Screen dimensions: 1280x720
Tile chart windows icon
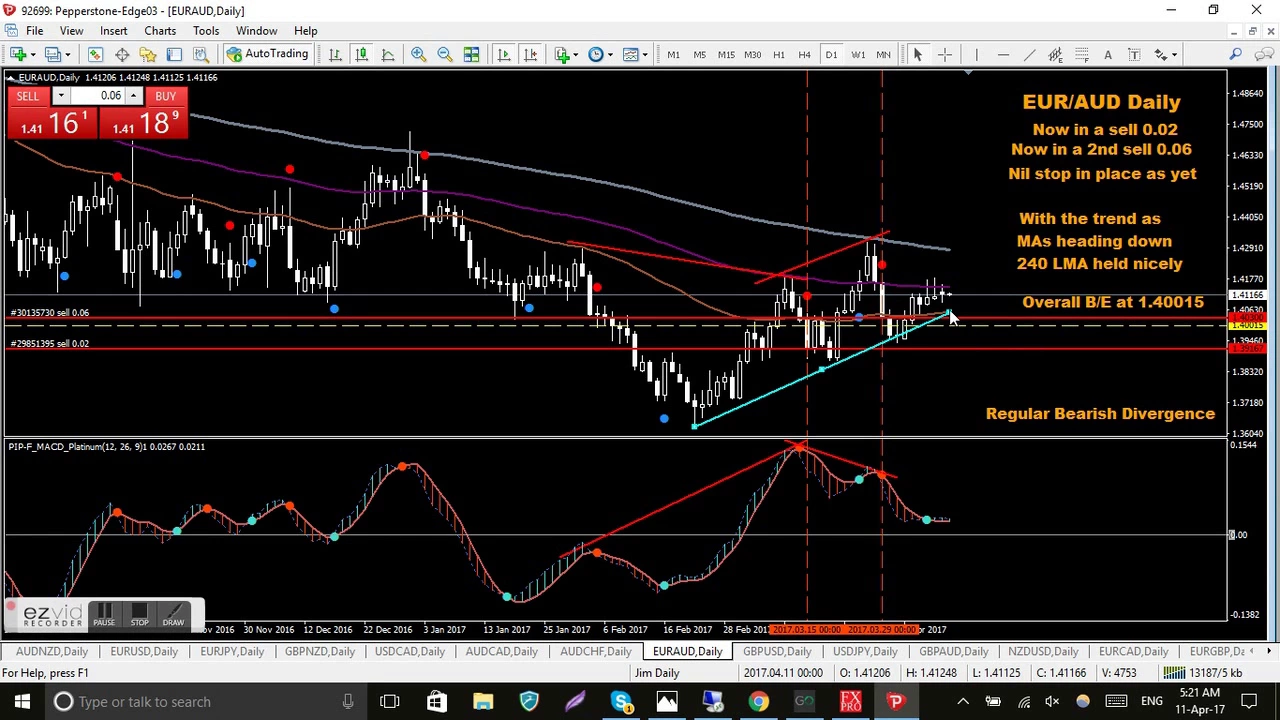(x=471, y=54)
